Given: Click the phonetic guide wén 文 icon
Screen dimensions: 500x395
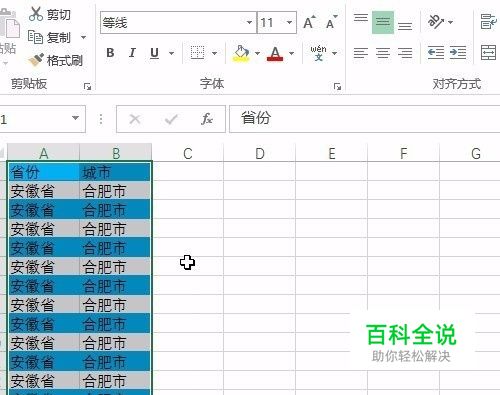Looking at the screenshot, I should click(x=318, y=53).
